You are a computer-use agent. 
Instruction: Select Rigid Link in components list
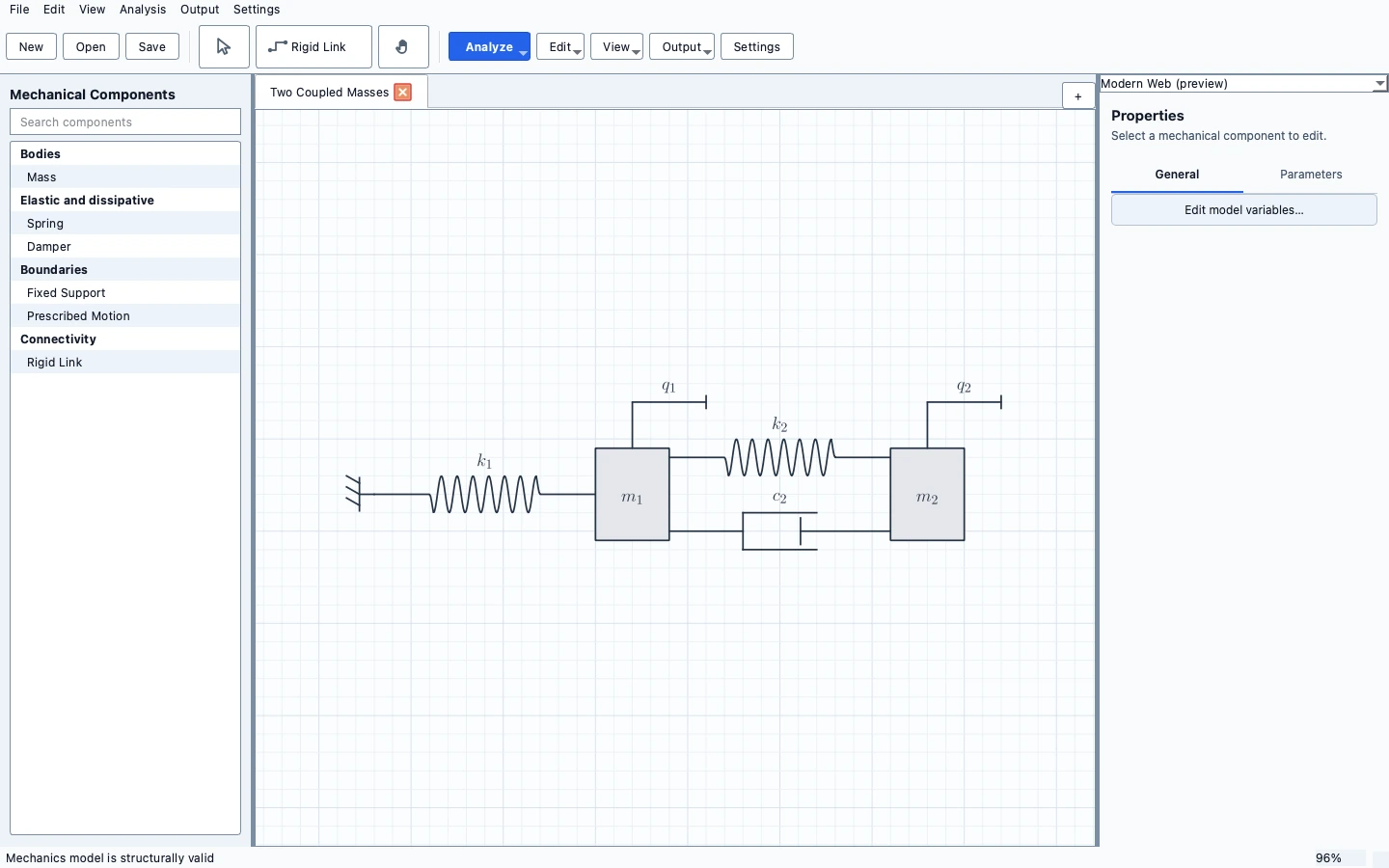[x=125, y=363]
